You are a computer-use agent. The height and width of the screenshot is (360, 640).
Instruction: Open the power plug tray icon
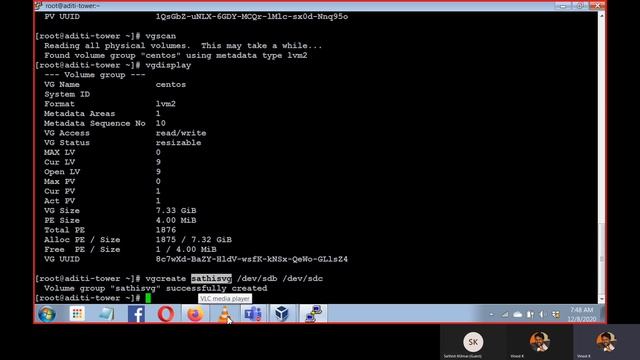click(530, 314)
